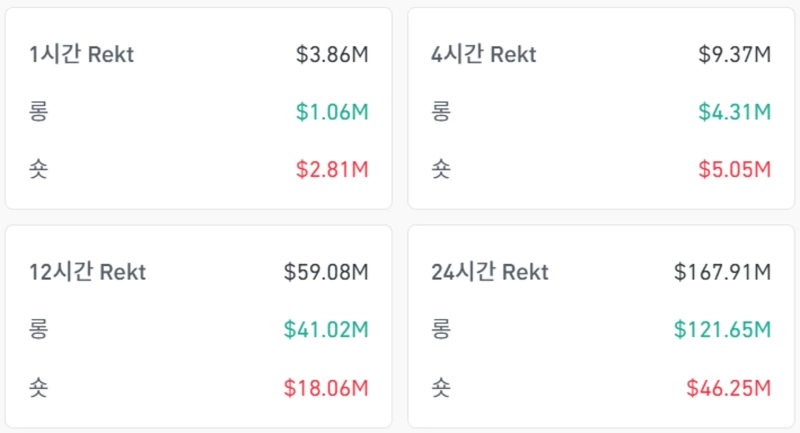Click the red $46.25M short amount

(x=728, y=386)
